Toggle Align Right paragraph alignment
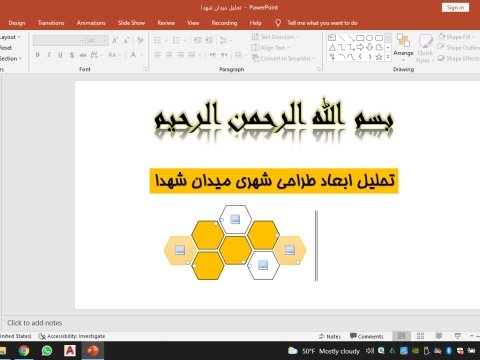 pos(180,55)
